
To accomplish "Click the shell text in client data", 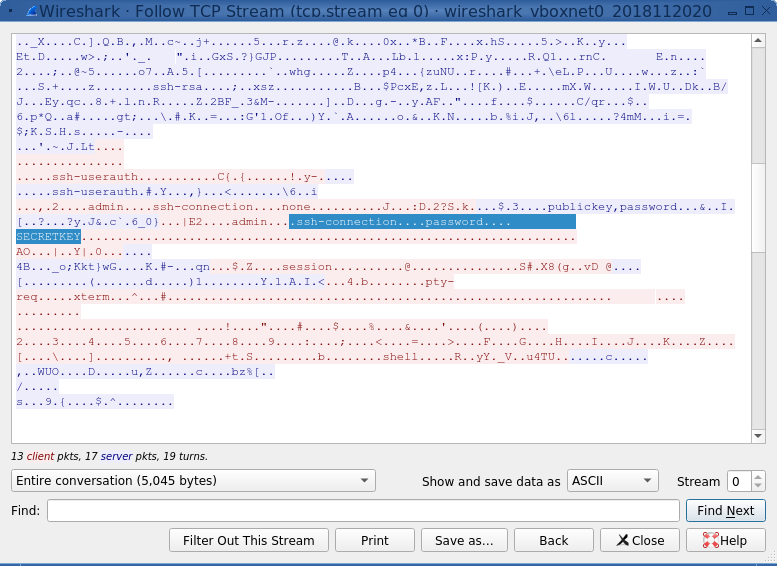I will point(400,357).
